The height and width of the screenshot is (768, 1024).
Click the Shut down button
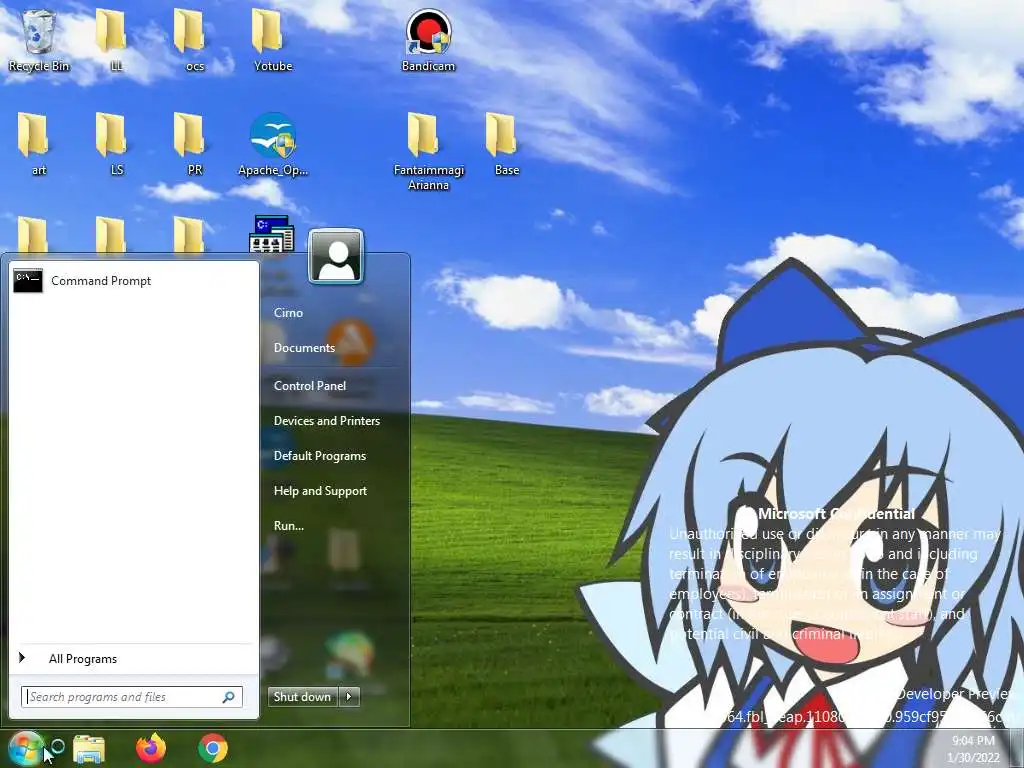[303, 697]
